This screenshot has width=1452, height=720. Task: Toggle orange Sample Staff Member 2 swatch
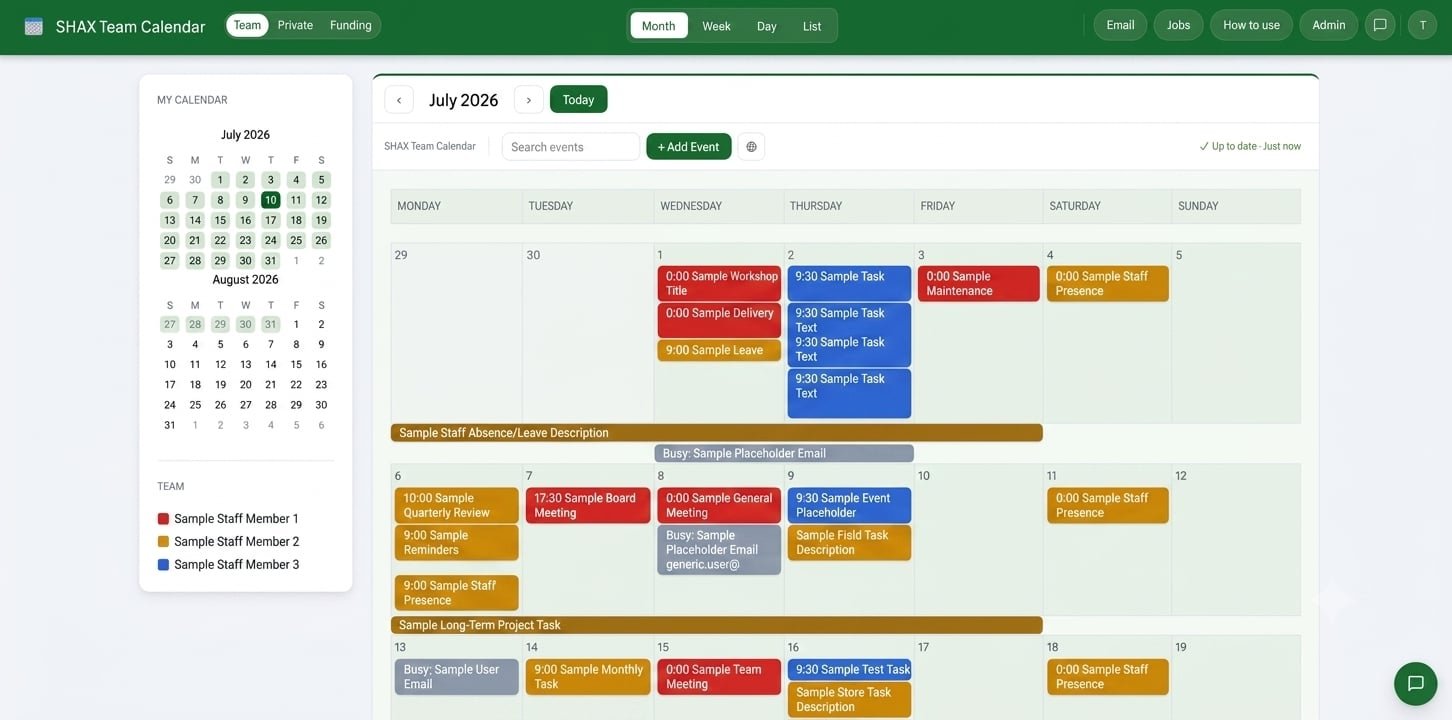pos(163,542)
